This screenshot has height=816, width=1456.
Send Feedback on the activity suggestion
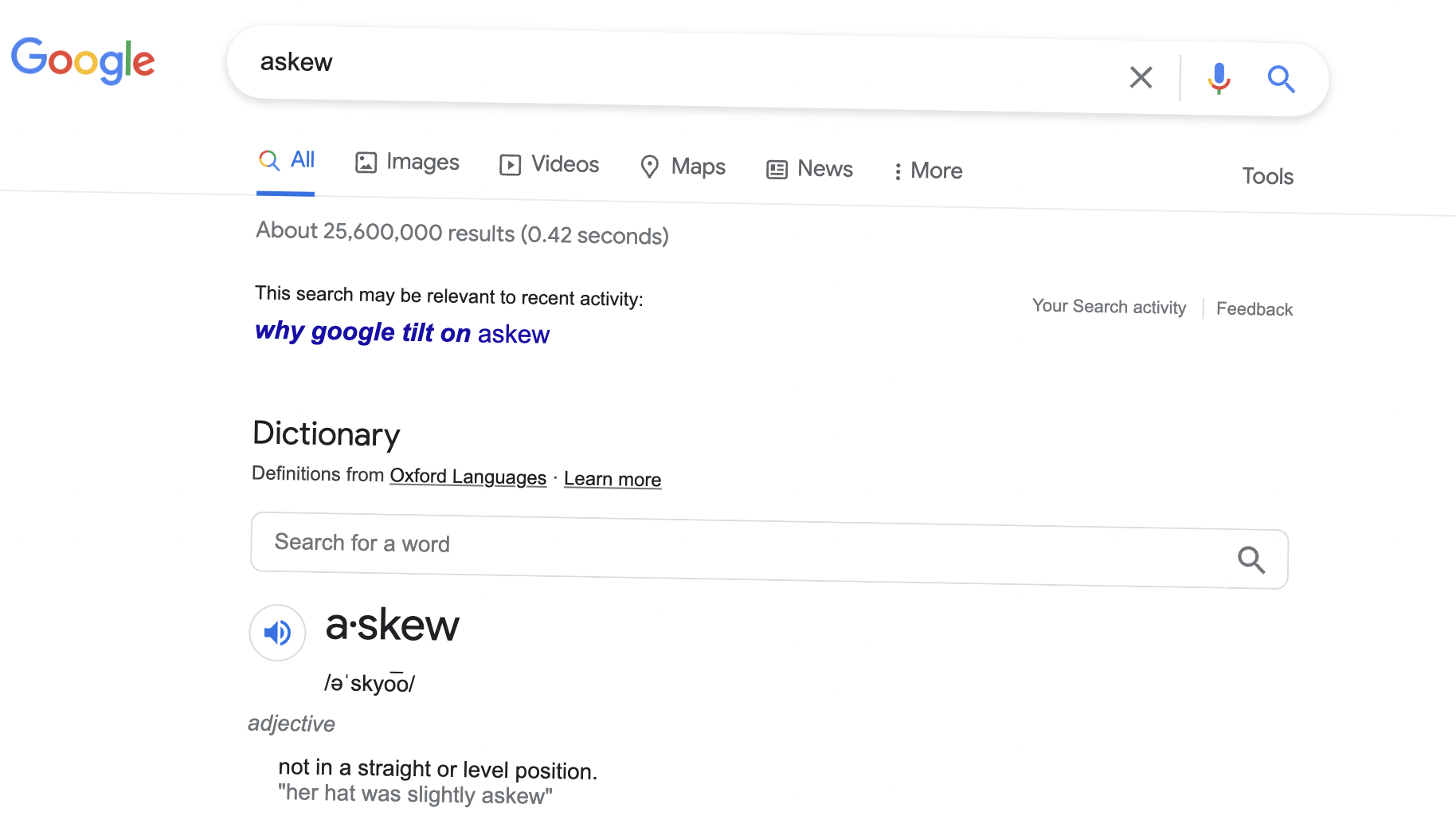(x=1254, y=309)
